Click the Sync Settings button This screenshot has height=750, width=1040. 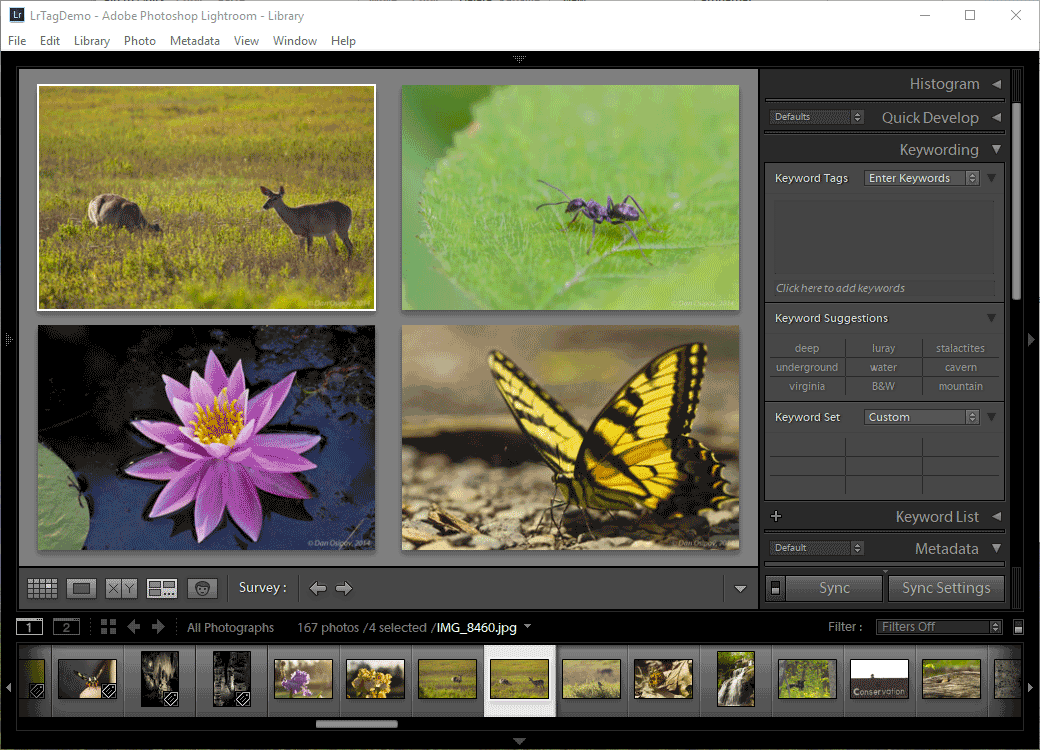[945, 588]
